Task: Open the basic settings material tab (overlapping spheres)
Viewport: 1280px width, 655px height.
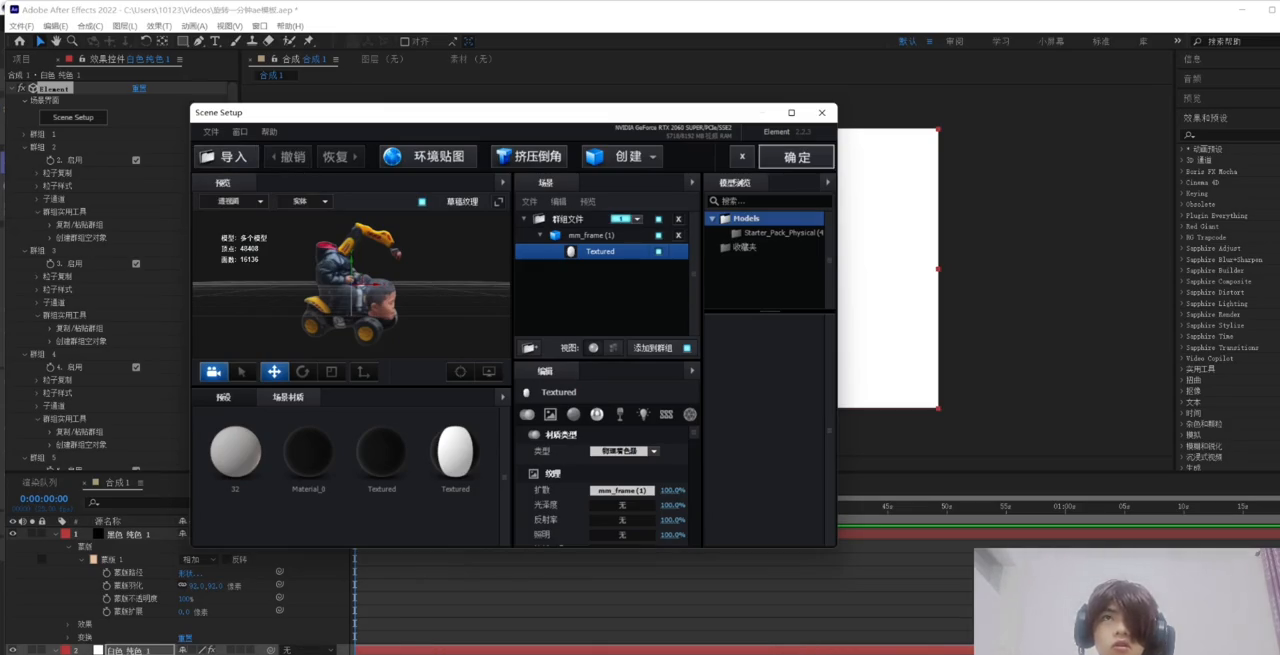Action: [527, 414]
